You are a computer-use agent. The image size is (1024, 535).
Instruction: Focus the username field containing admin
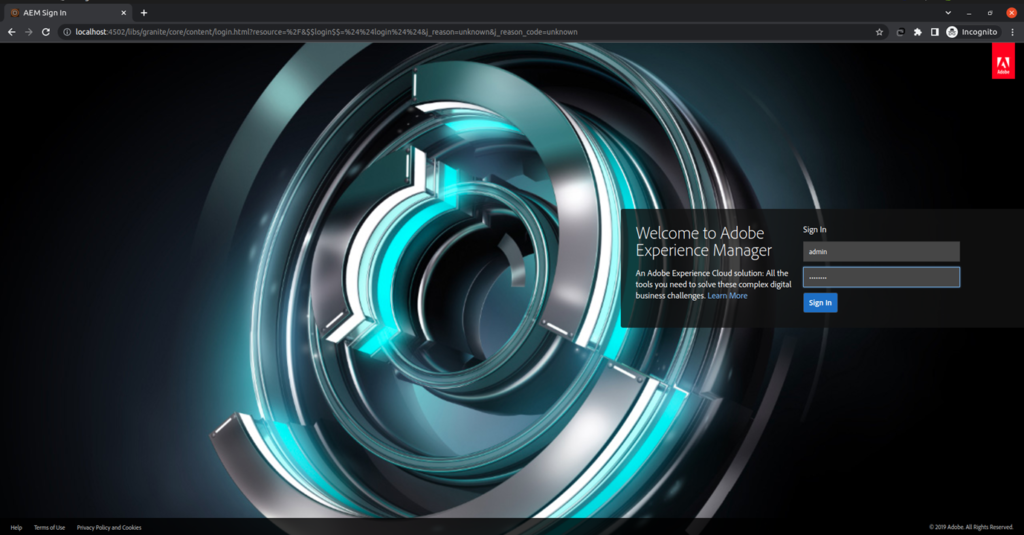881,251
